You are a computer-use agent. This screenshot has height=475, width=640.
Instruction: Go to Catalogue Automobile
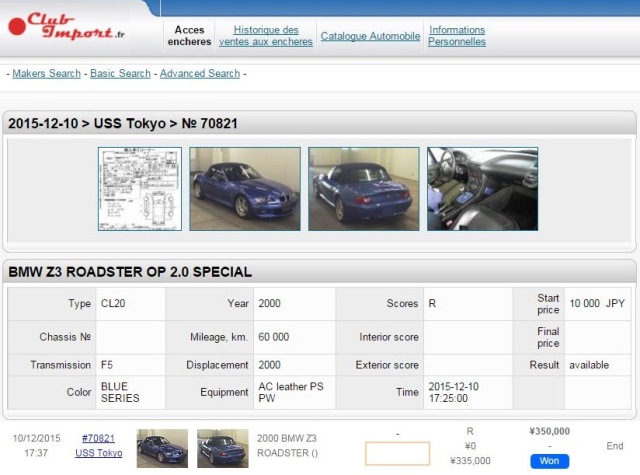click(x=370, y=36)
